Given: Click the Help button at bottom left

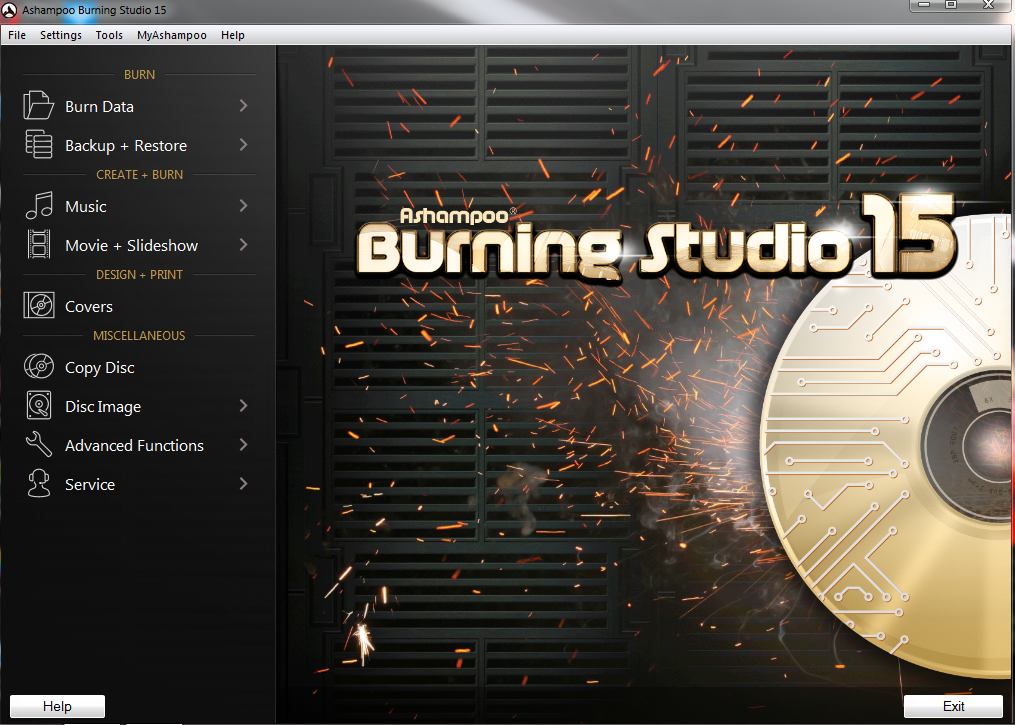Looking at the screenshot, I should click(57, 706).
